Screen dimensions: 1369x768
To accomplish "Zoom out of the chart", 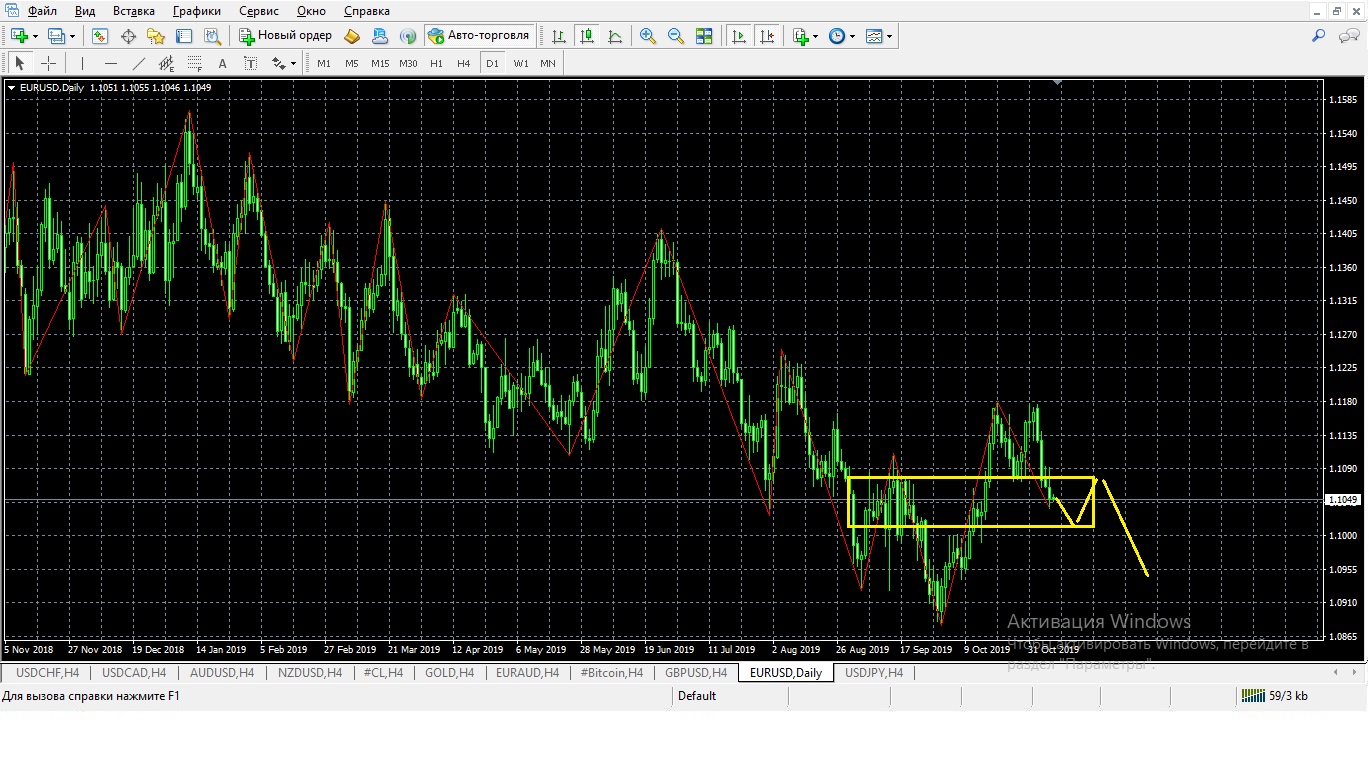I will (x=676, y=36).
